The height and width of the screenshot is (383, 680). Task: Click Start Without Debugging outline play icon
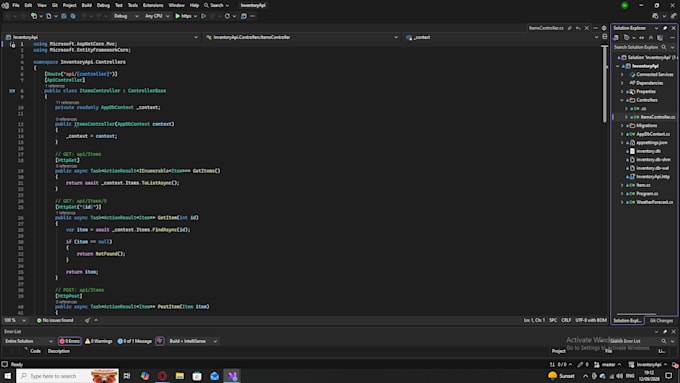(203, 16)
